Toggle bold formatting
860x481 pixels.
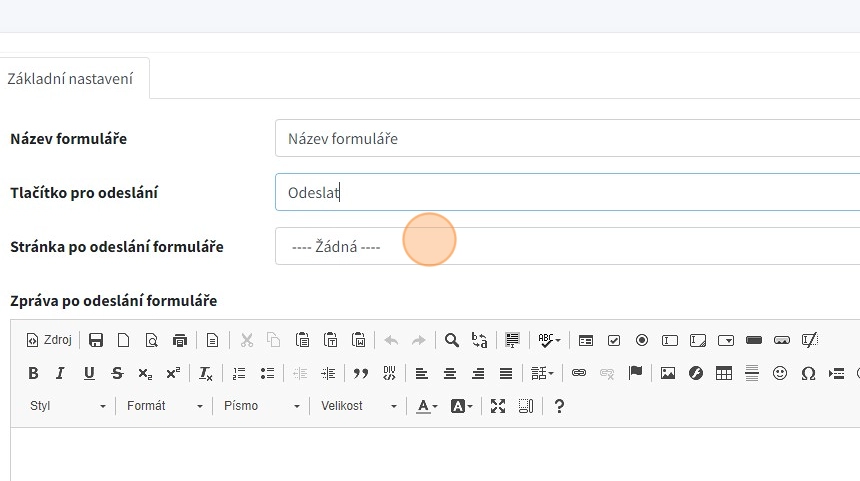[33, 373]
